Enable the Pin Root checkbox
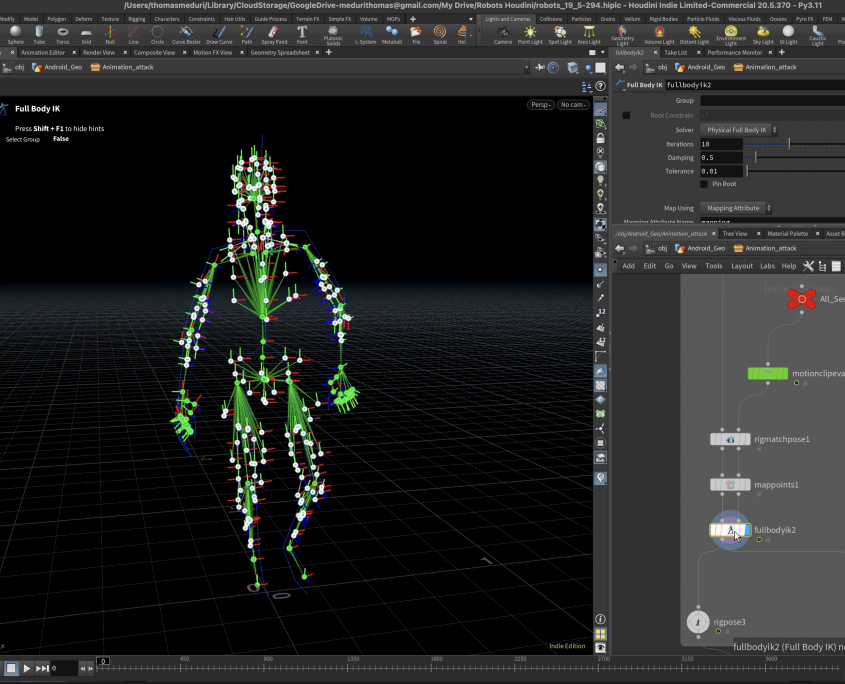The height and width of the screenshot is (684, 845). coord(703,184)
